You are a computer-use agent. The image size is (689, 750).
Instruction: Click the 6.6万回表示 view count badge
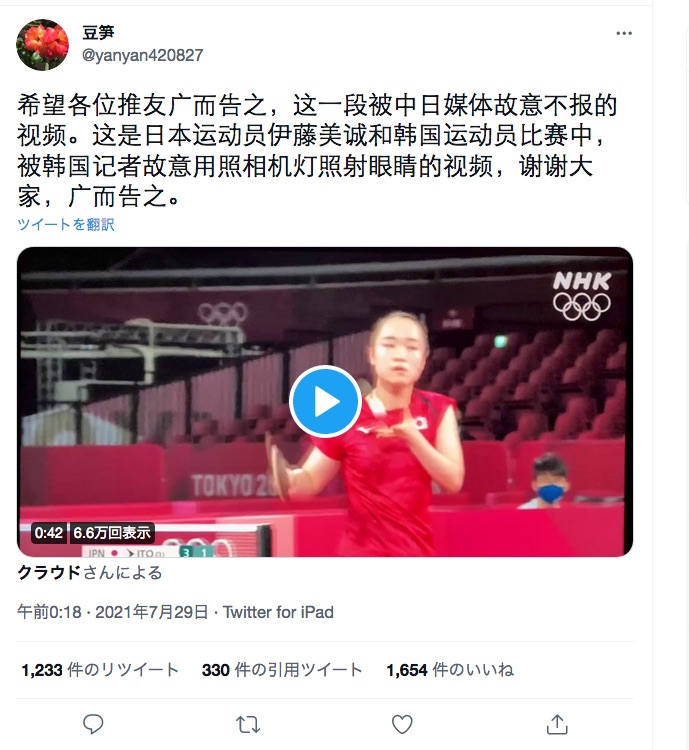tap(112, 532)
